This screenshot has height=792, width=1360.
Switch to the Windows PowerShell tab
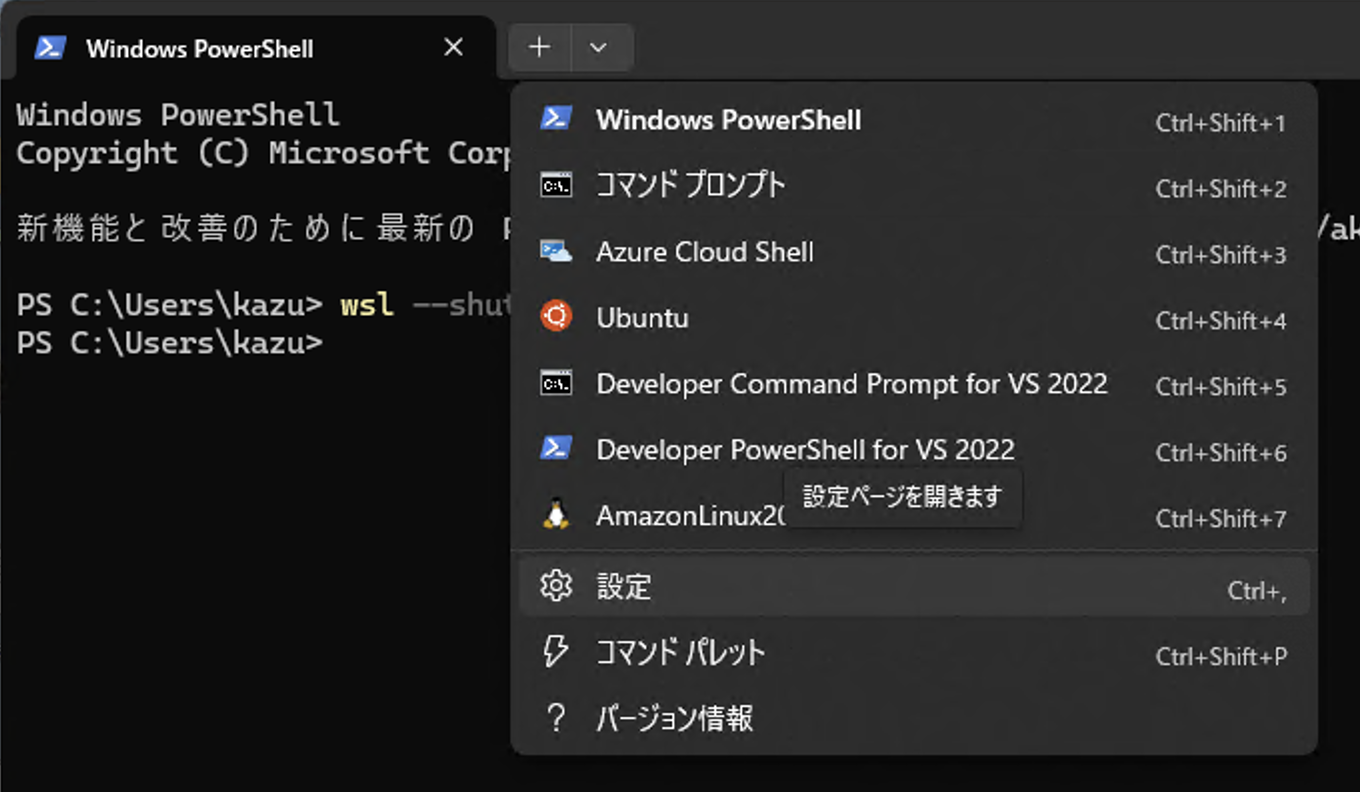(x=200, y=47)
